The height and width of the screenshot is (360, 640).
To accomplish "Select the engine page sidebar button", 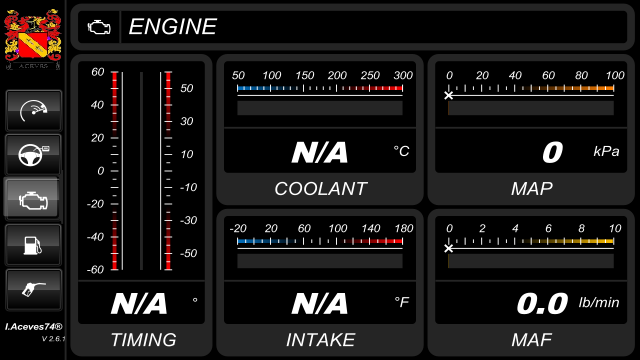I will point(32,199).
